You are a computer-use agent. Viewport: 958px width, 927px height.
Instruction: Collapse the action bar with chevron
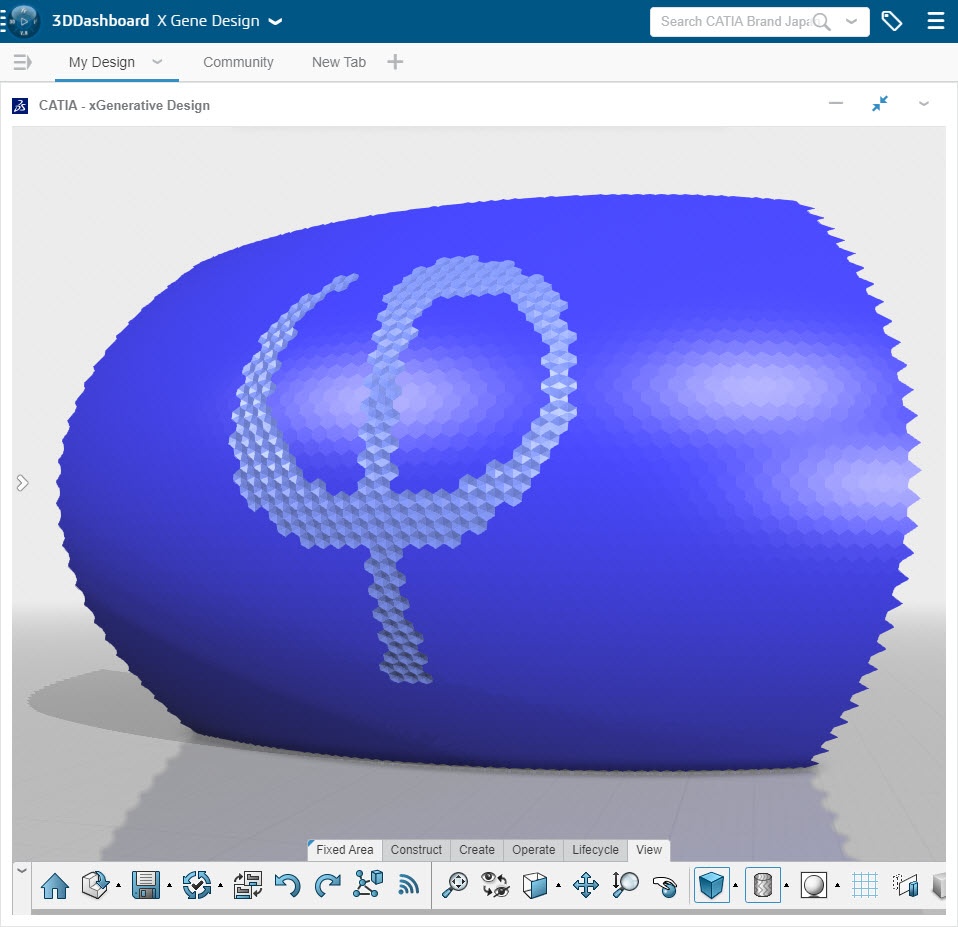21,871
